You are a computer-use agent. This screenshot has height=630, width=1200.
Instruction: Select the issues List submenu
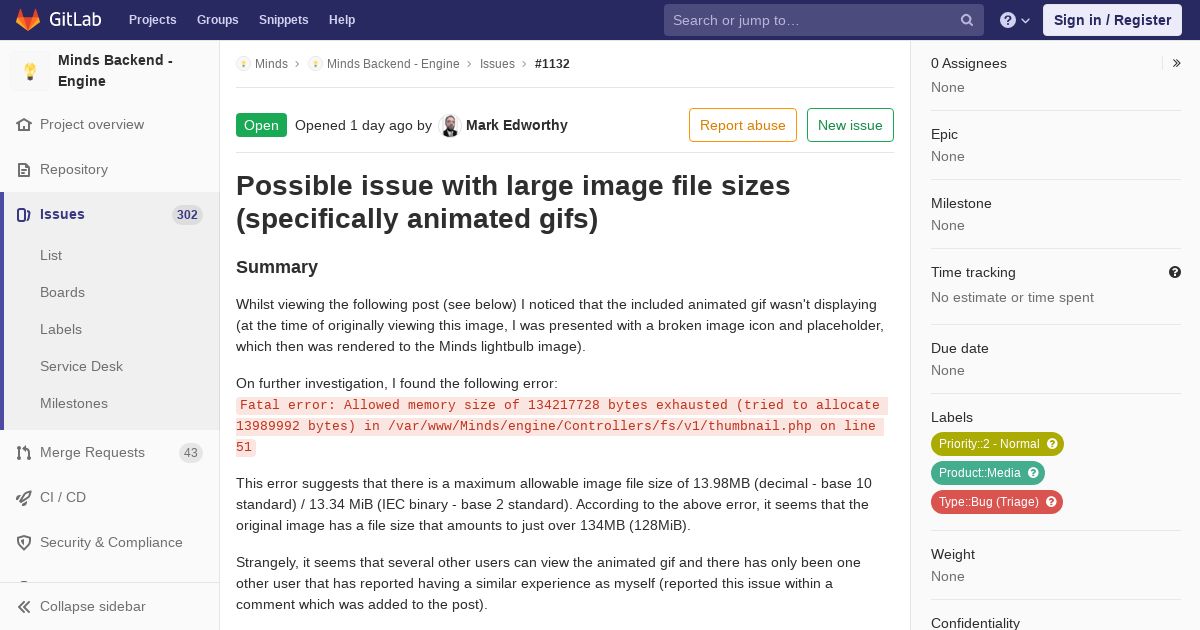(51, 256)
